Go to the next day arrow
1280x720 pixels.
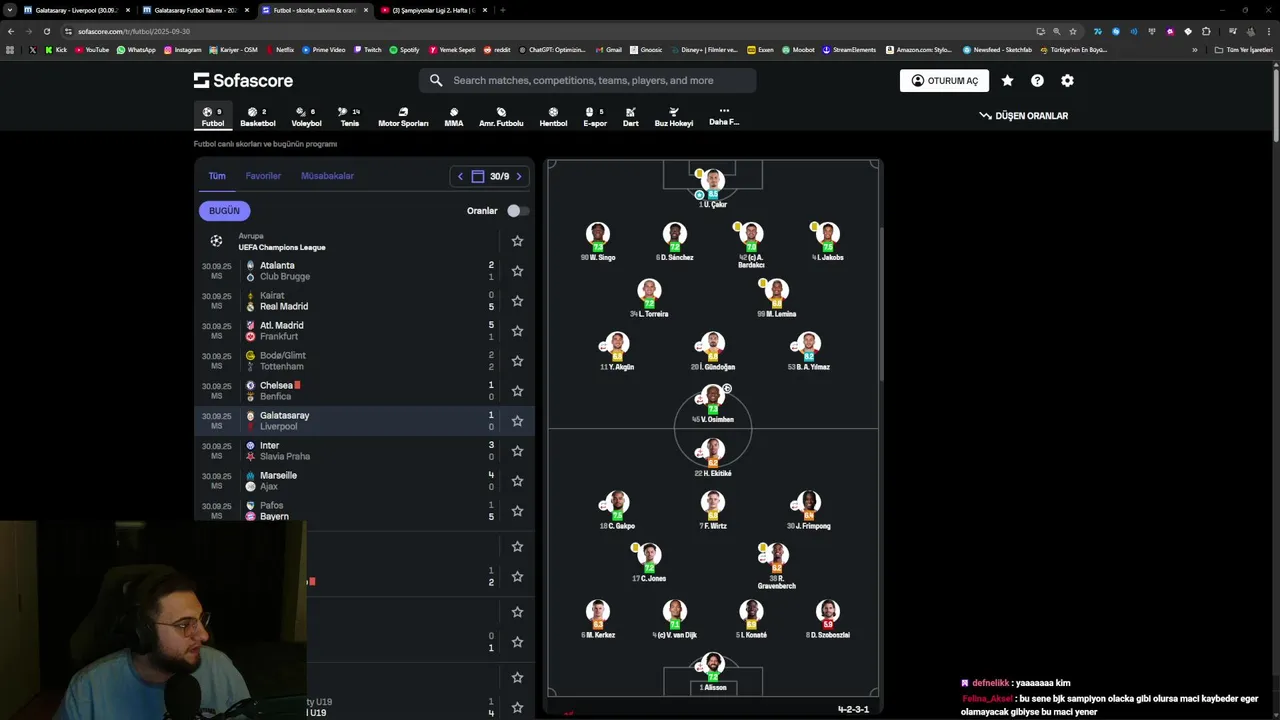pyautogui.click(x=518, y=176)
